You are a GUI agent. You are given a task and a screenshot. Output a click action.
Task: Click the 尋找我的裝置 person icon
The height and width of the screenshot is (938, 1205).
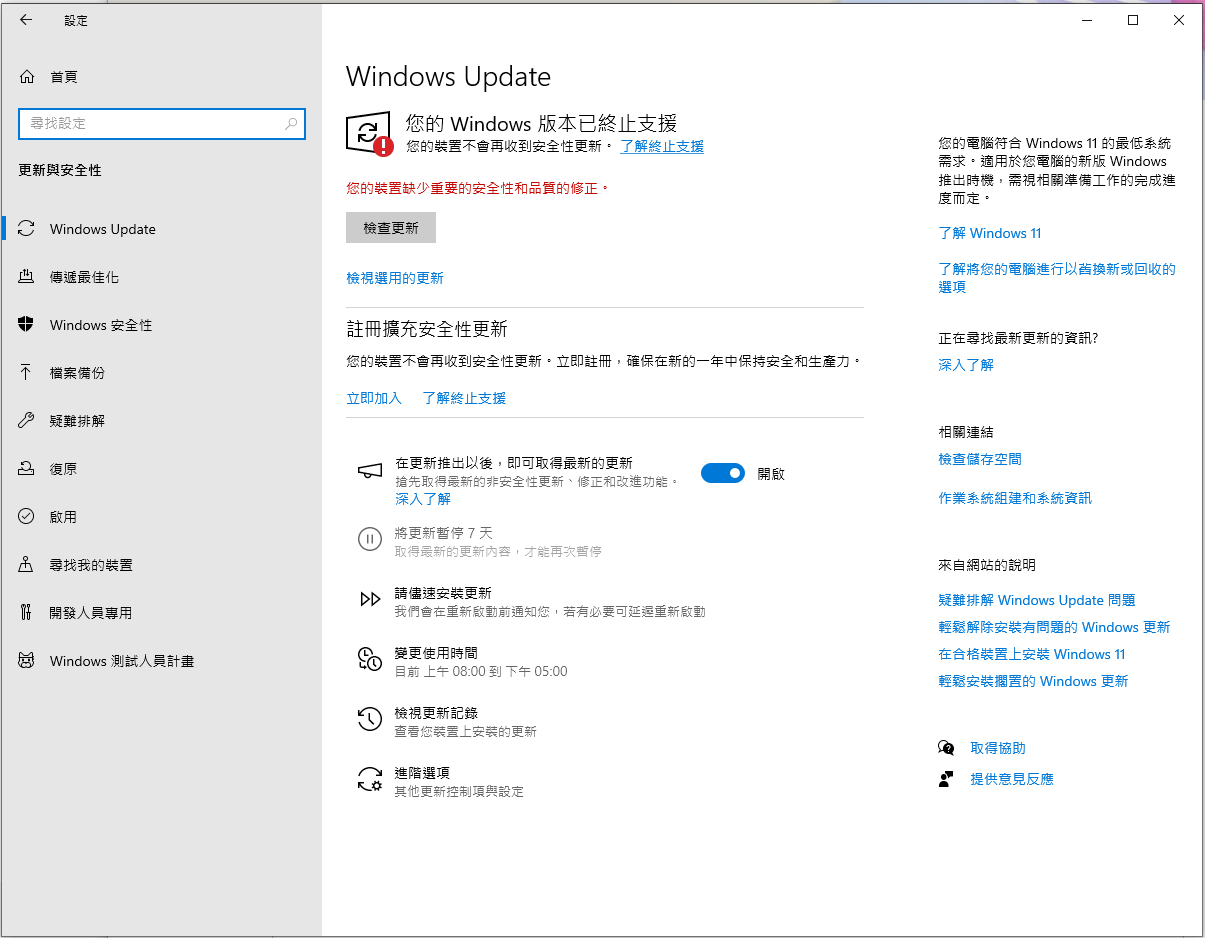pos(27,565)
